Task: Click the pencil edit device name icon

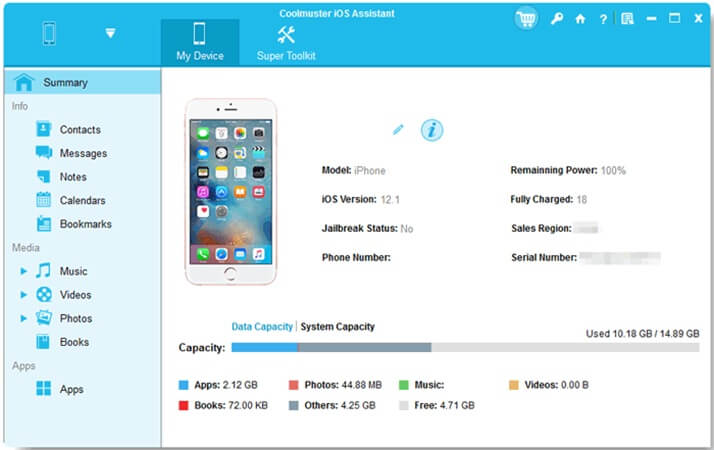Action: click(x=398, y=130)
